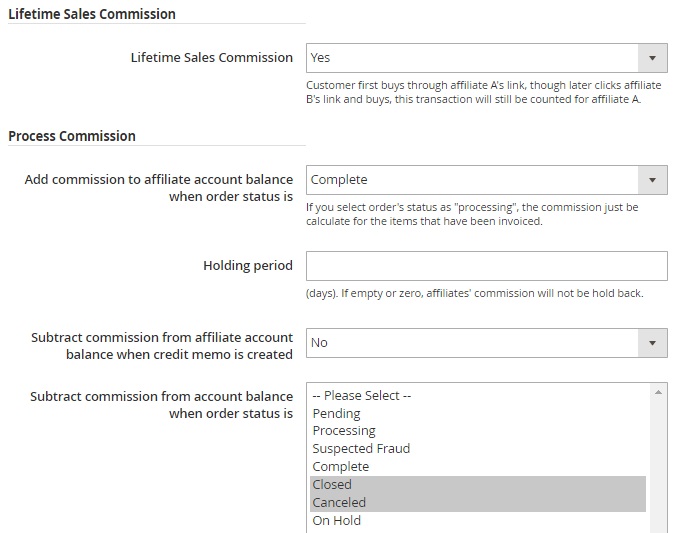Click the Holding period input field

coord(486,266)
